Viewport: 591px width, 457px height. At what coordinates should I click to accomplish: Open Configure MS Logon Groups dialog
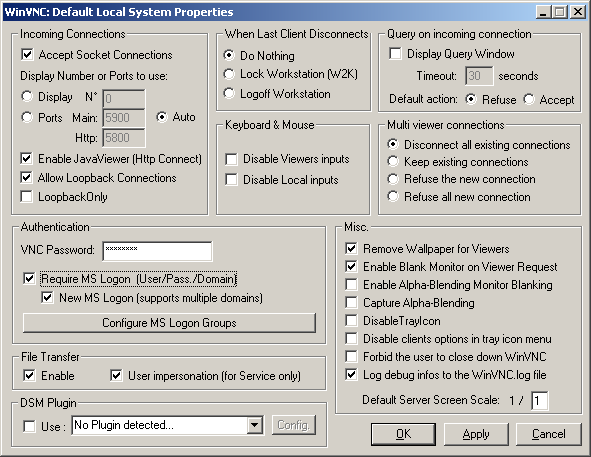click(x=169, y=323)
